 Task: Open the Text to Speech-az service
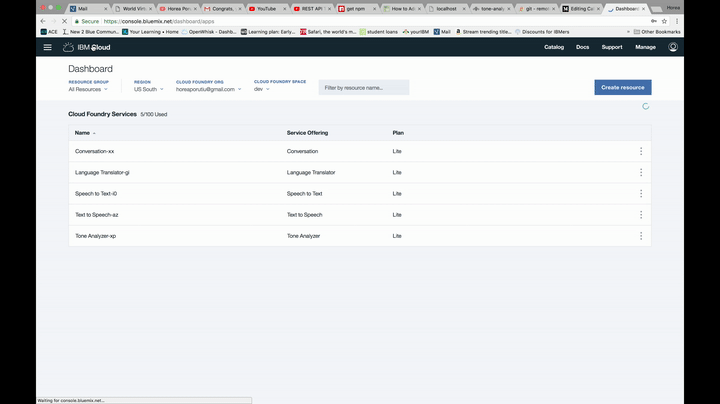pyautogui.click(x=96, y=214)
